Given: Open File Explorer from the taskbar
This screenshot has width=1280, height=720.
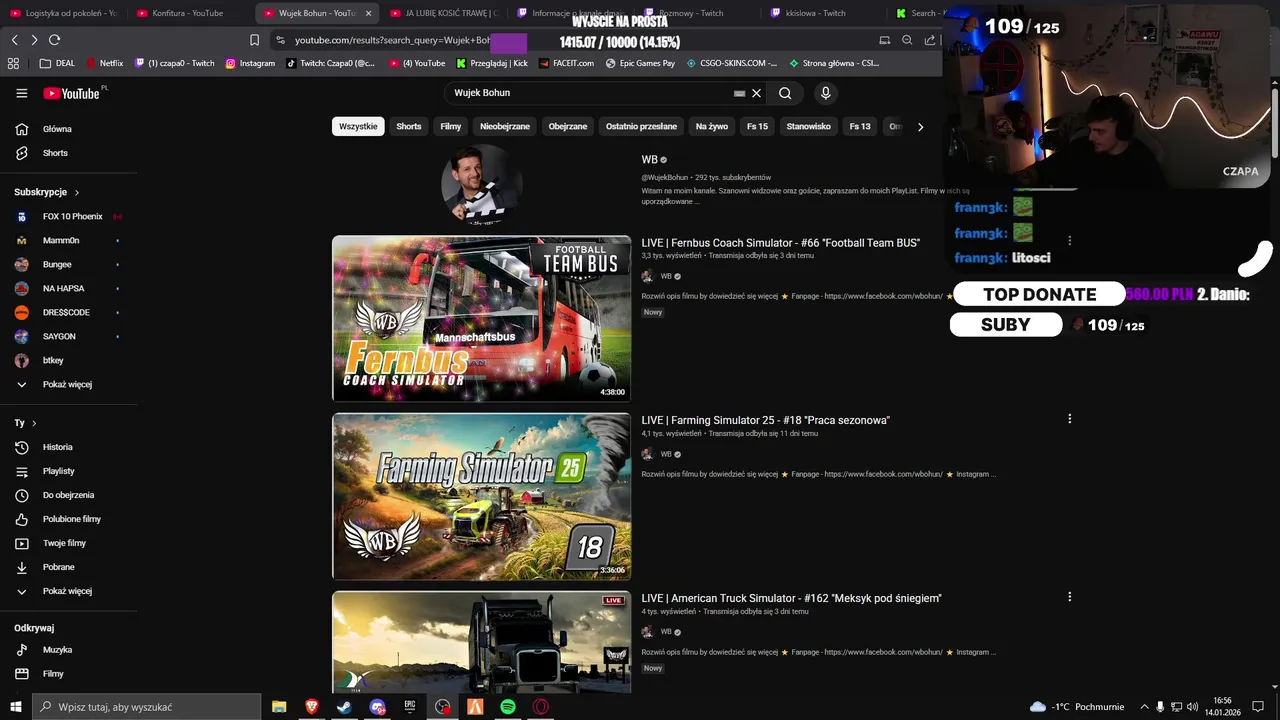Looking at the screenshot, I should [279, 707].
